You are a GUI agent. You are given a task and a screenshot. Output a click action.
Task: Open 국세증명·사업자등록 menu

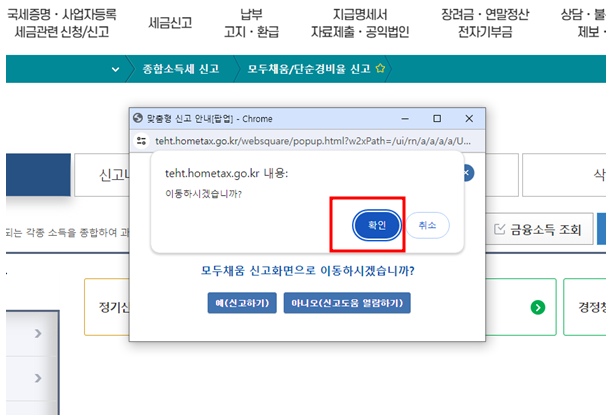(62, 23)
